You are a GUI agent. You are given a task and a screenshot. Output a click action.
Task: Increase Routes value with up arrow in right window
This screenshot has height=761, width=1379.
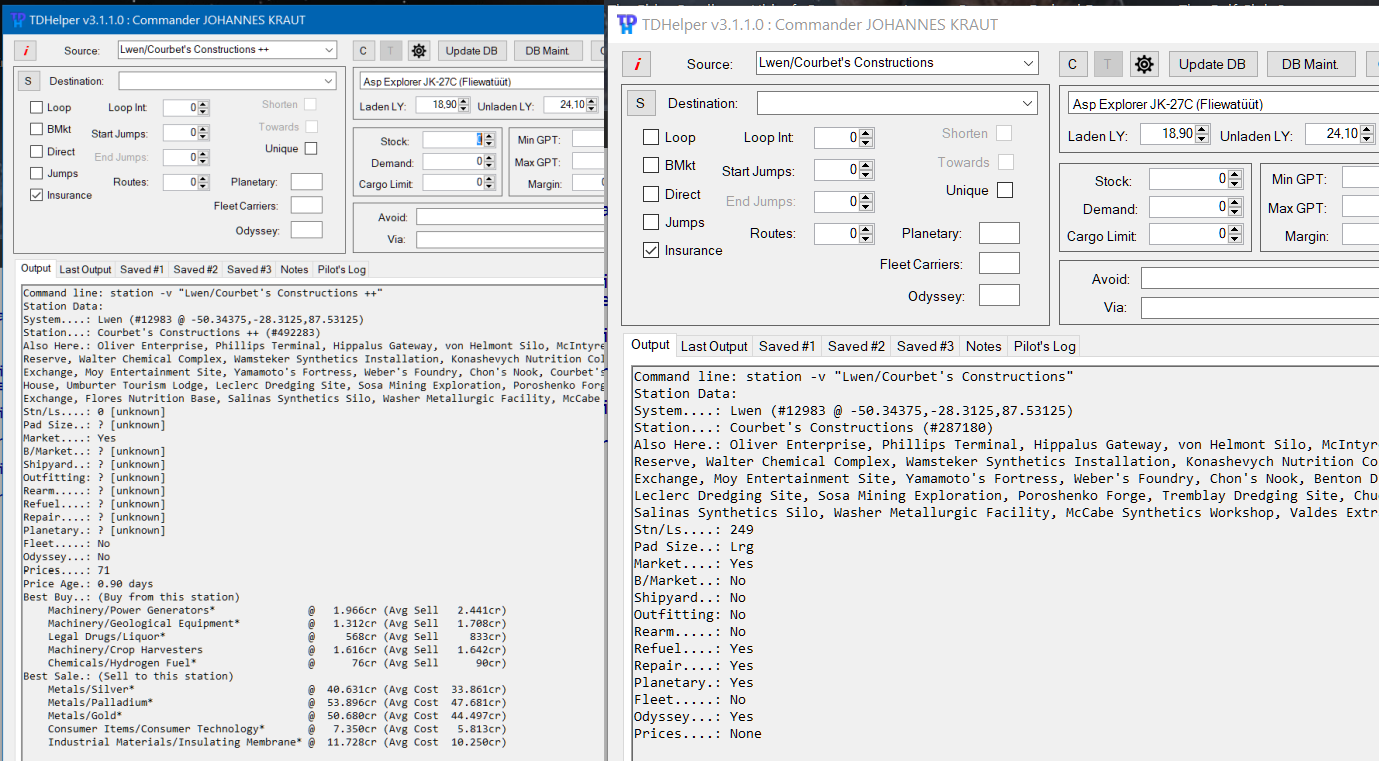866,229
